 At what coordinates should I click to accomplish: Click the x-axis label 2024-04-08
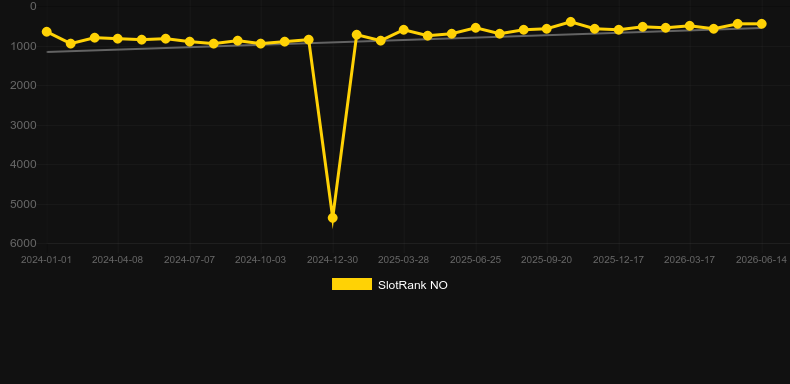point(117,260)
